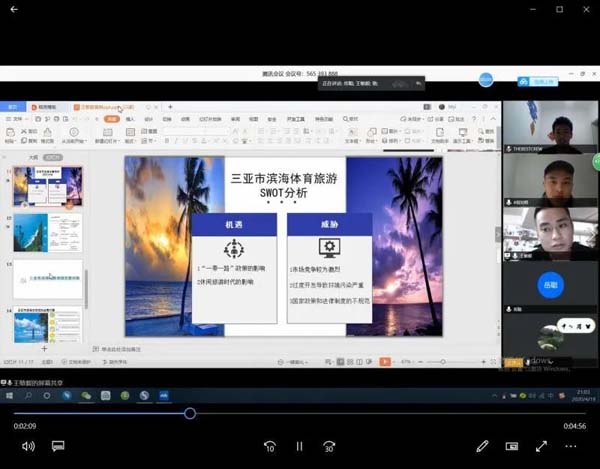
Task: Mute the video volume speaker icon
Action: click(27, 445)
